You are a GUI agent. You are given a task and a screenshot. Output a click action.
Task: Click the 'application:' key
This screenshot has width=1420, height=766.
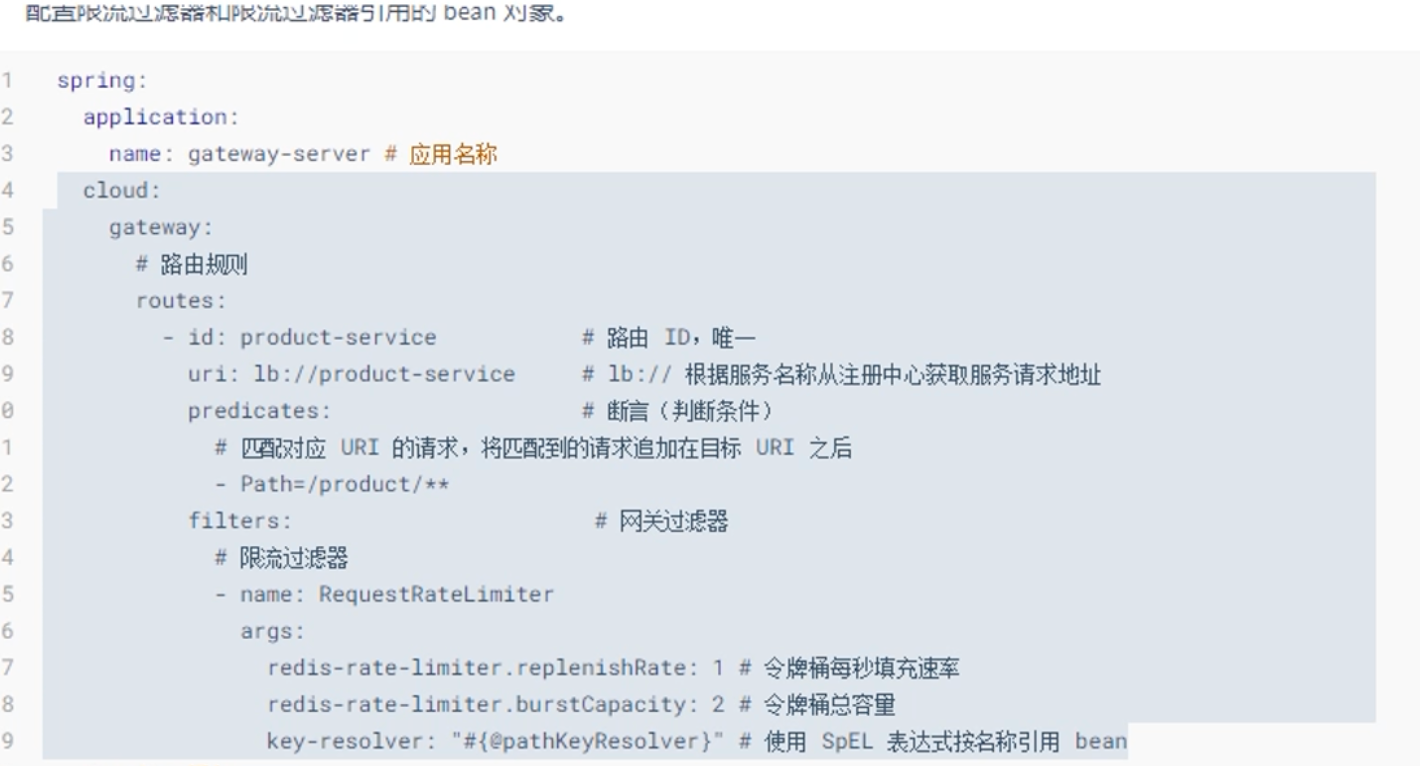tap(161, 117)
